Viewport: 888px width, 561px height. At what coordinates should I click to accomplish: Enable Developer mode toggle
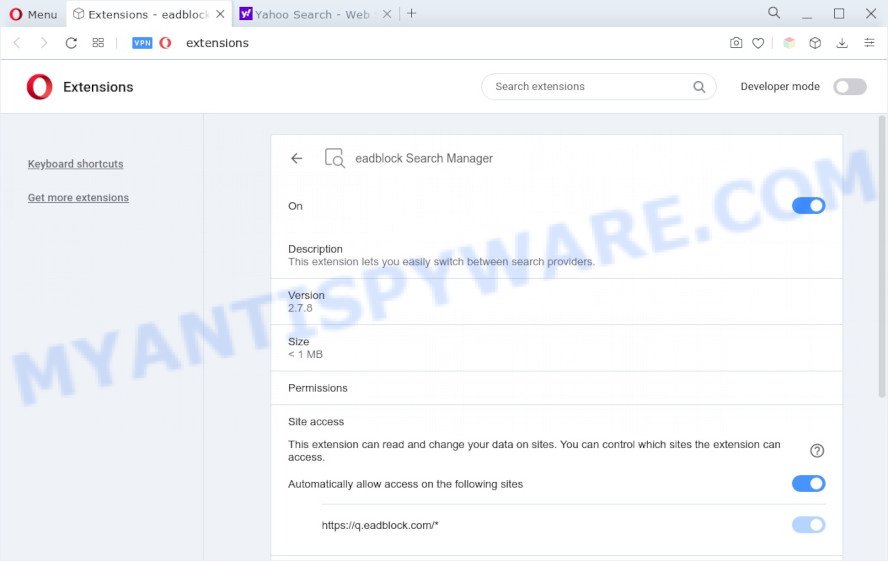pyautogui.click(x=849, y=87)
